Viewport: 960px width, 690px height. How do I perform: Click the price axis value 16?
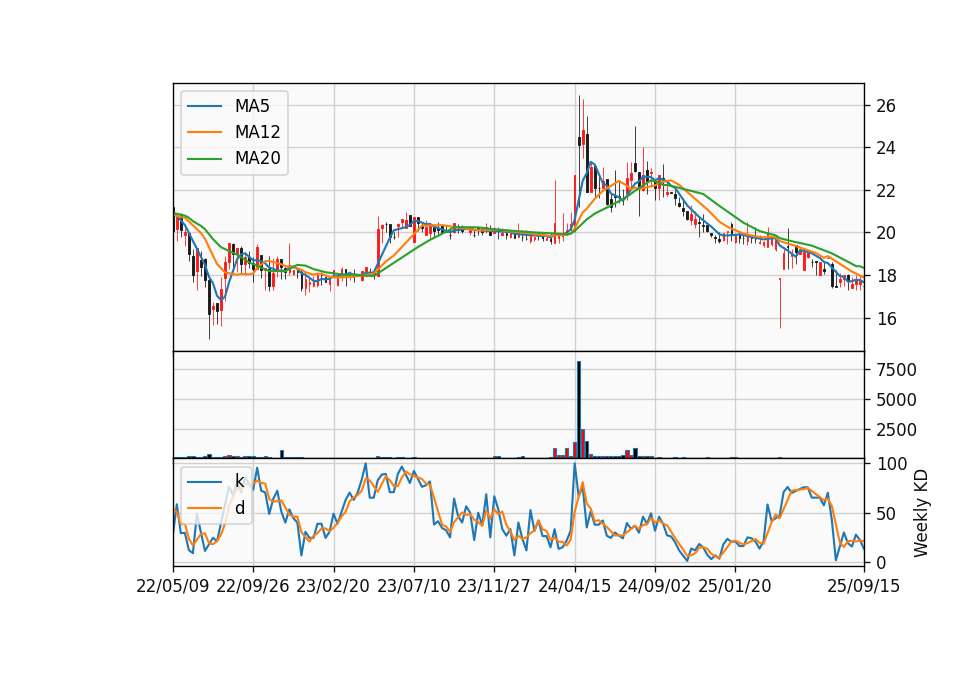tap(886, 318)
